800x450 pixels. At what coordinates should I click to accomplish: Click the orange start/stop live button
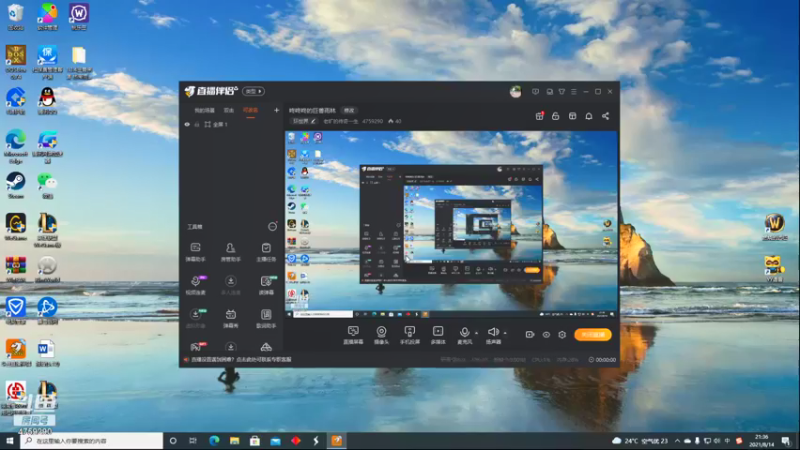[x=592, y=335]
